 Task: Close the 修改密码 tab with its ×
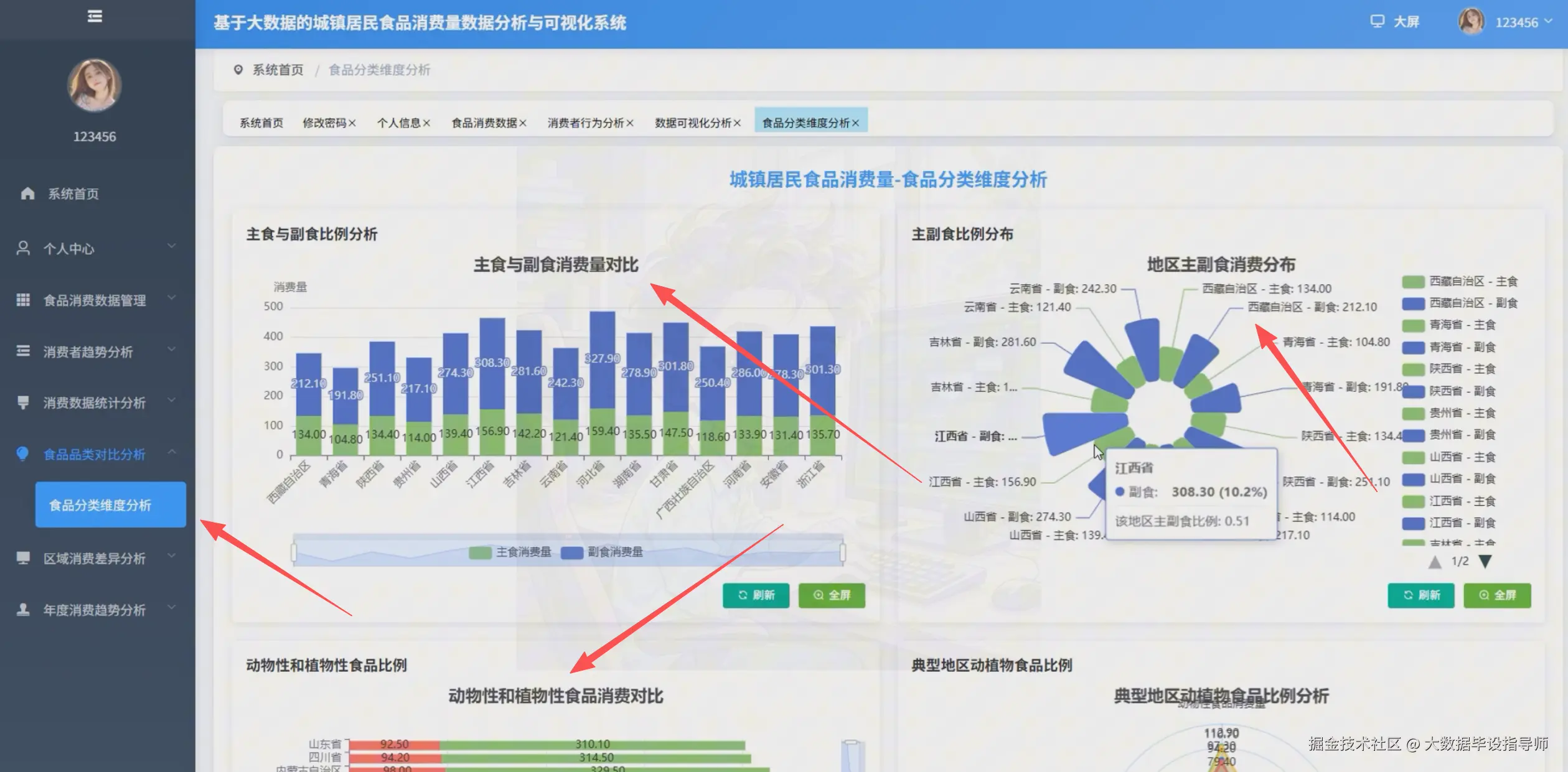pos(353,123)
